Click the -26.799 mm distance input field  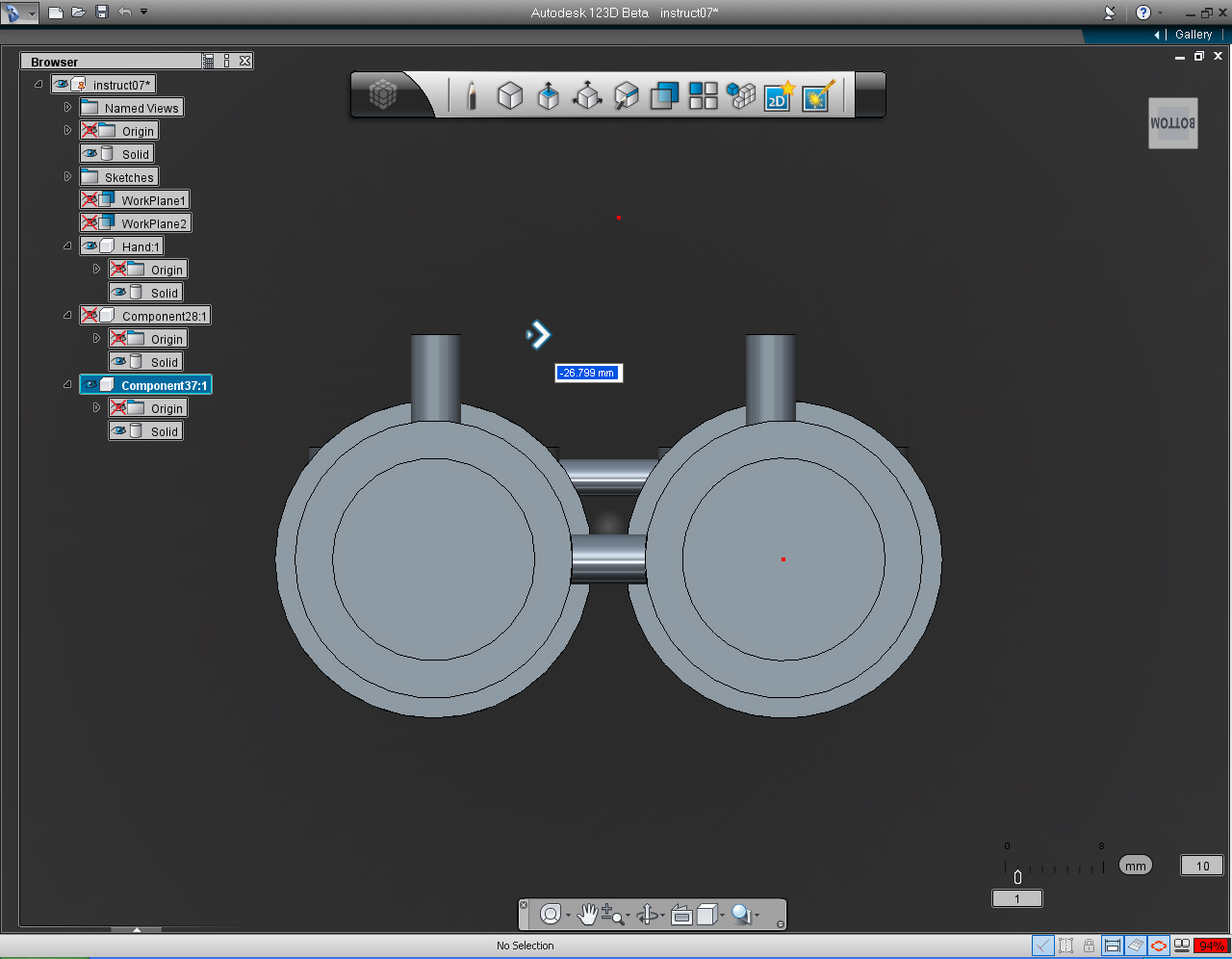[588, 373]
